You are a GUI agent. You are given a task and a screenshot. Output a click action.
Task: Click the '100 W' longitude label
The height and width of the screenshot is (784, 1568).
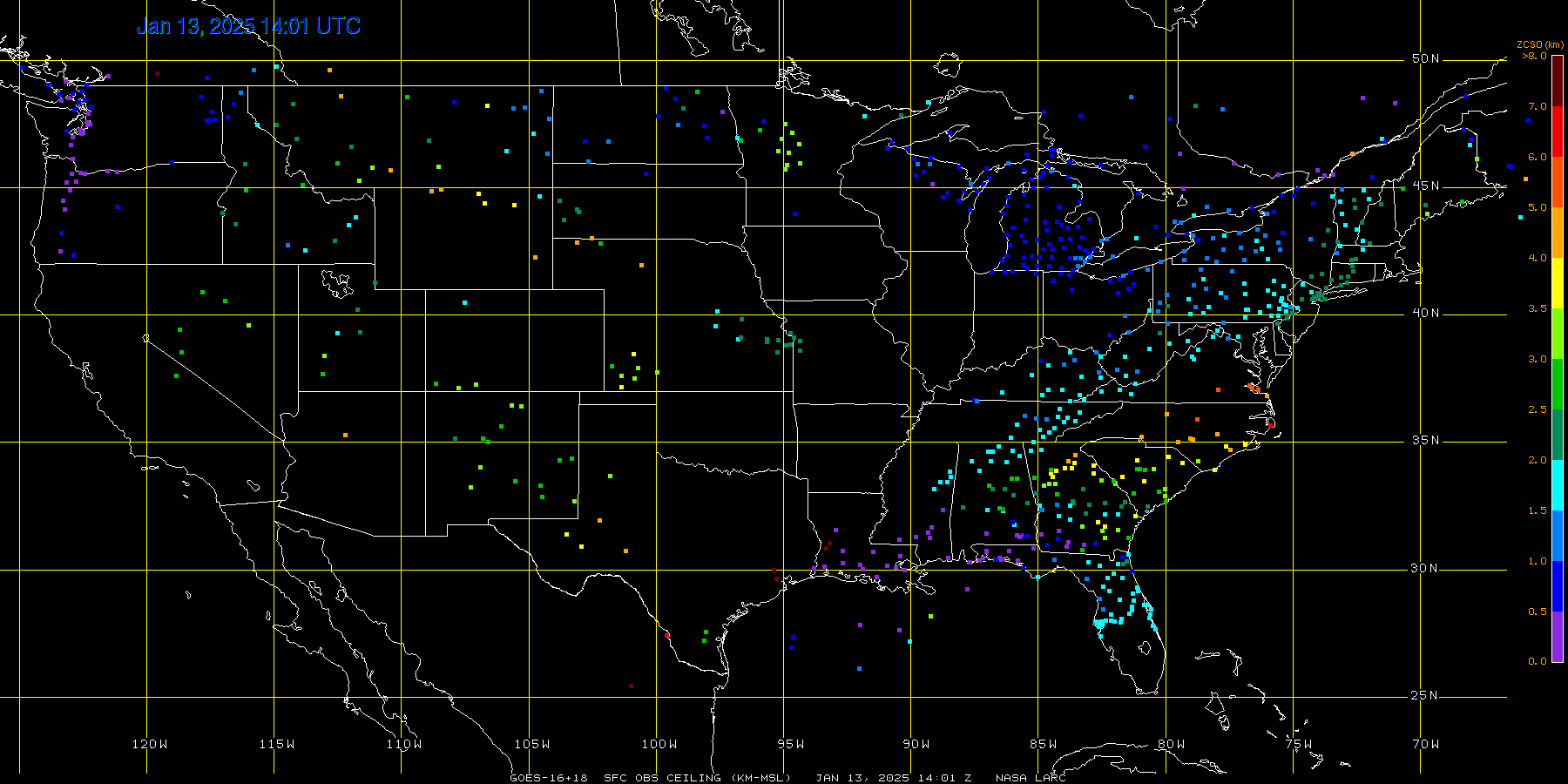(659, 744)
